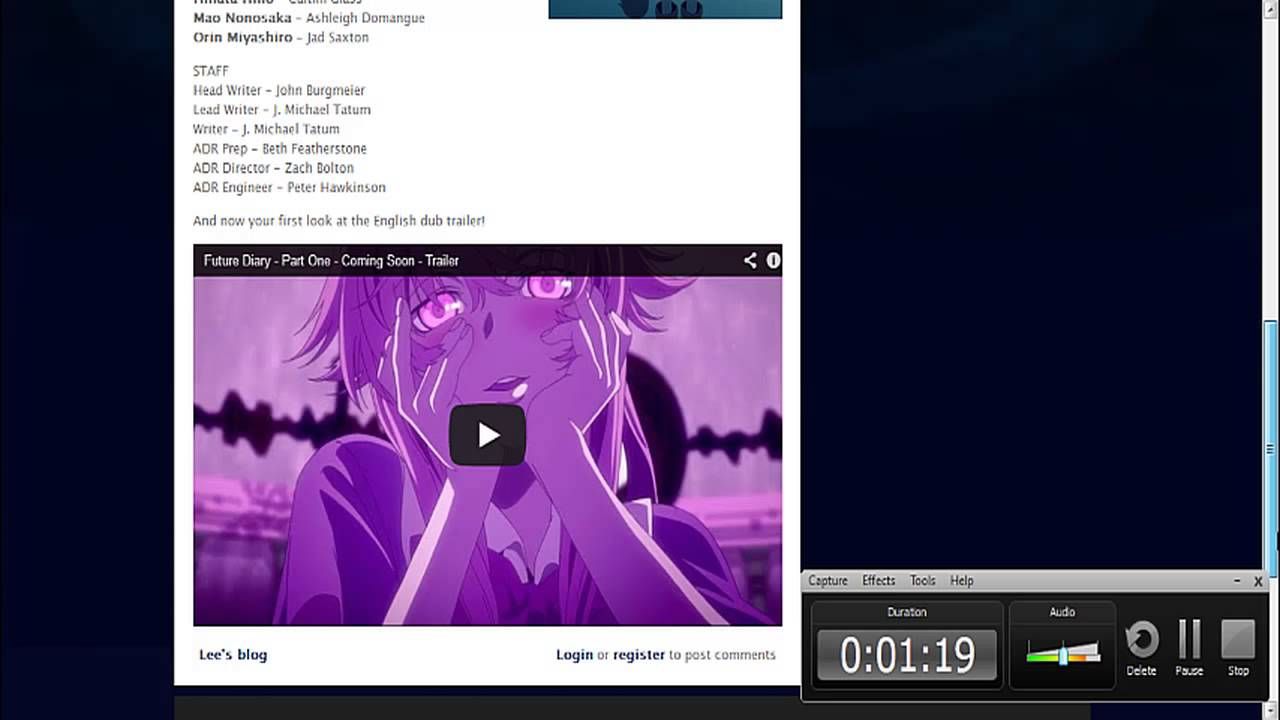The image size is (1280, 720).
Task: Click the browser vertical scrollbar thumb
Action: [x=1271, y=447]
